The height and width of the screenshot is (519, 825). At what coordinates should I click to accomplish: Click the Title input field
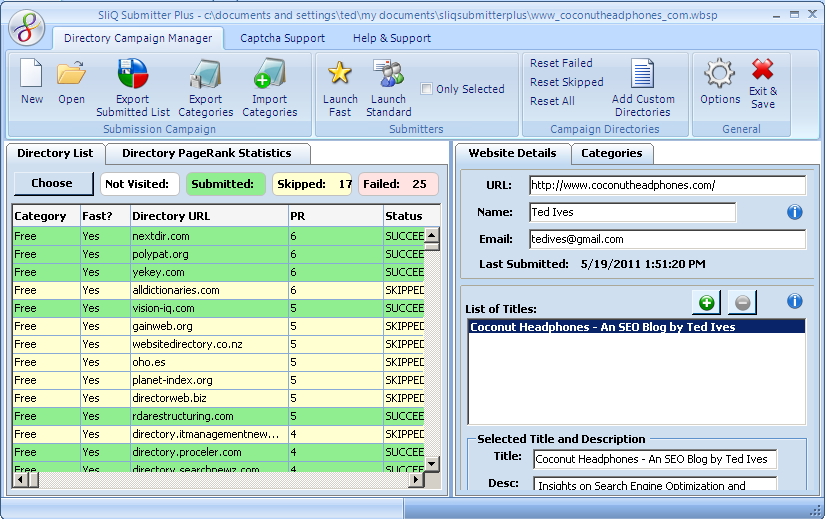tap(655, 459)
